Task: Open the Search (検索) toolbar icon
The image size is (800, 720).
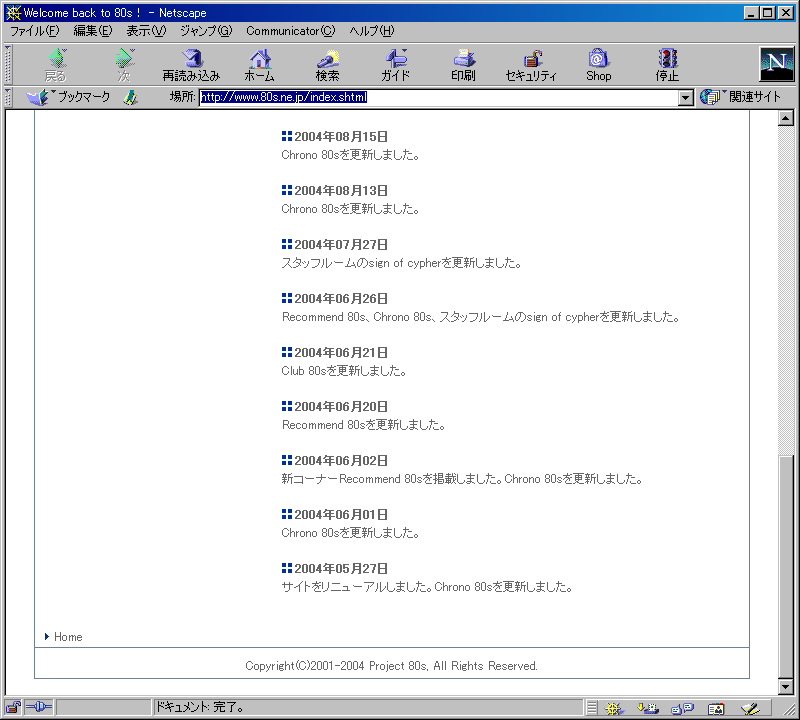Action: pyautogui.click(x=328, y=65)
